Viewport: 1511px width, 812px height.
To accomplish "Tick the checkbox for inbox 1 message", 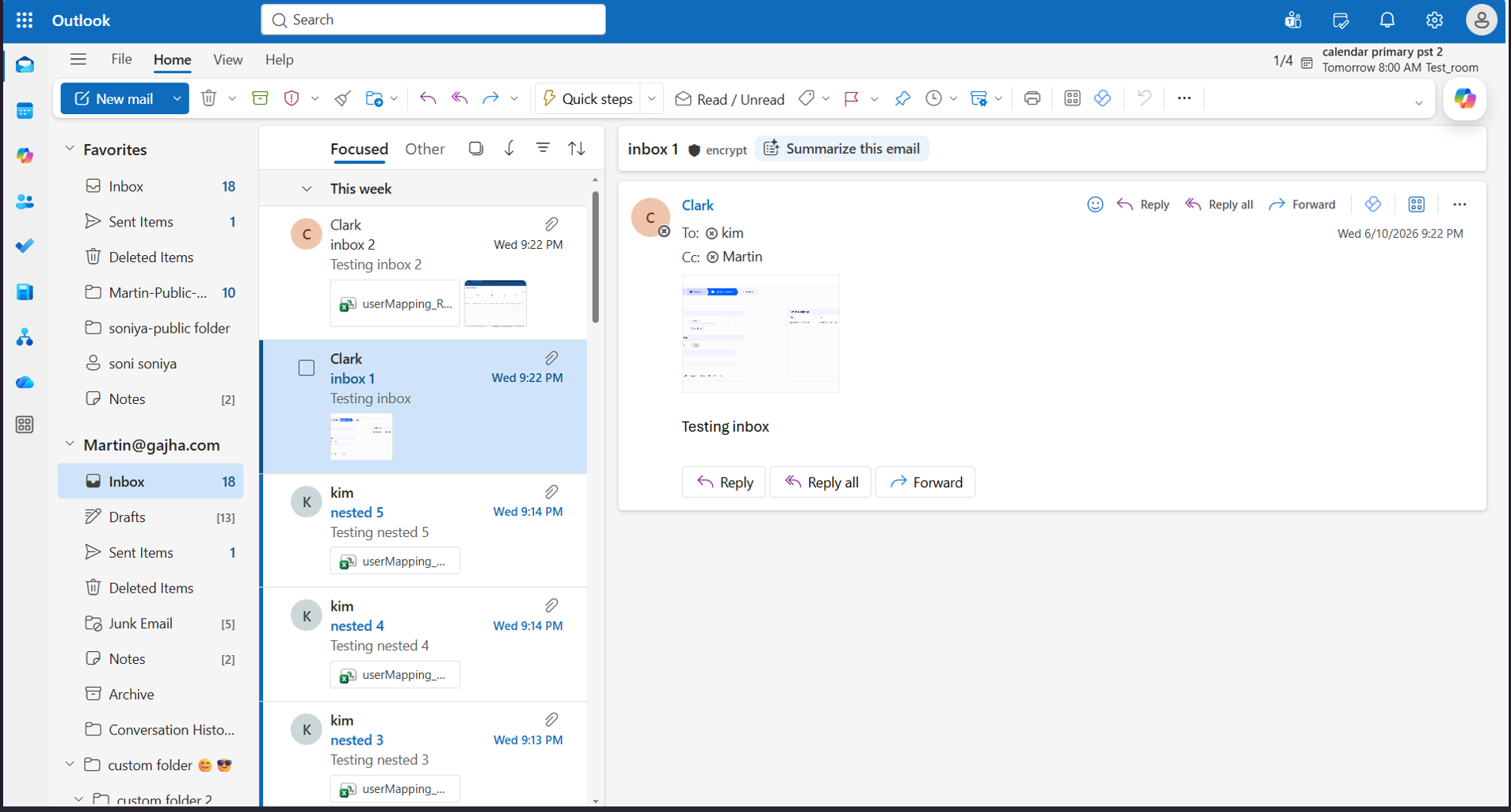I will tap(307, 368).
